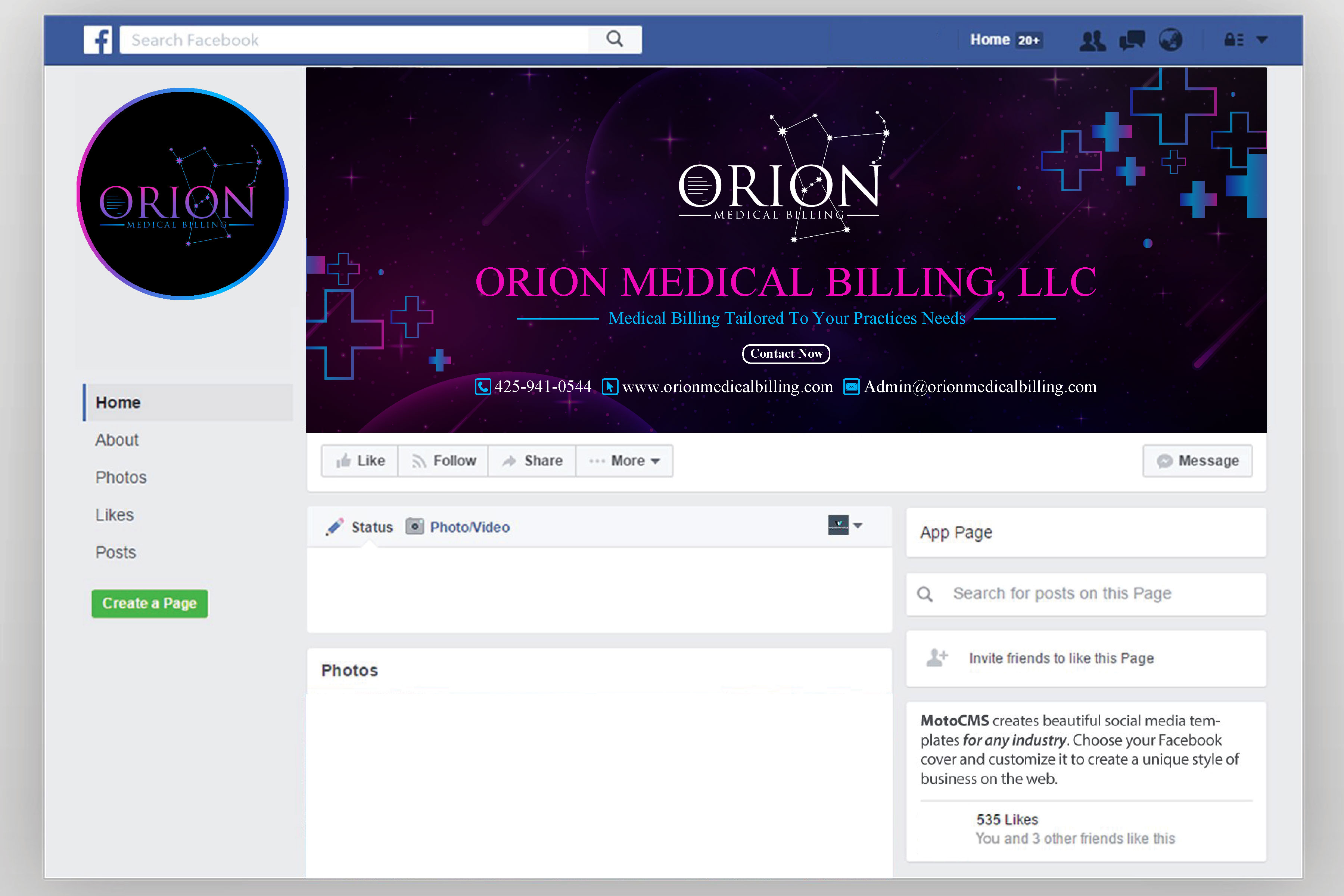This screenshot has width=1344, height=896.
Task: Click the search magnifier icon in top bar
Action: pyautogui.click(x=614, y=39)
